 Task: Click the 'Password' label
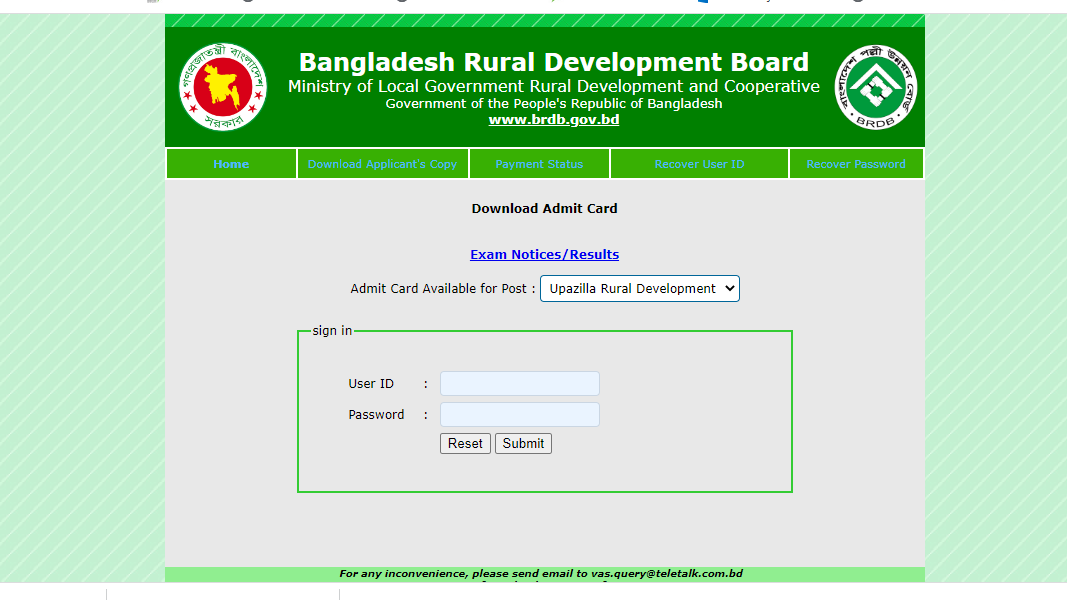click(376, 414)
